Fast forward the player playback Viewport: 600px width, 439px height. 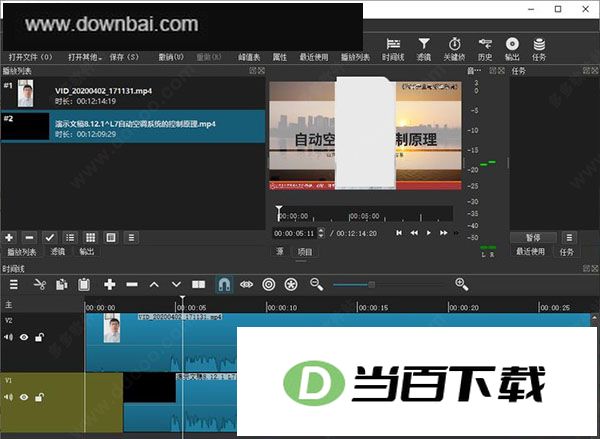(x=443, y=233)
